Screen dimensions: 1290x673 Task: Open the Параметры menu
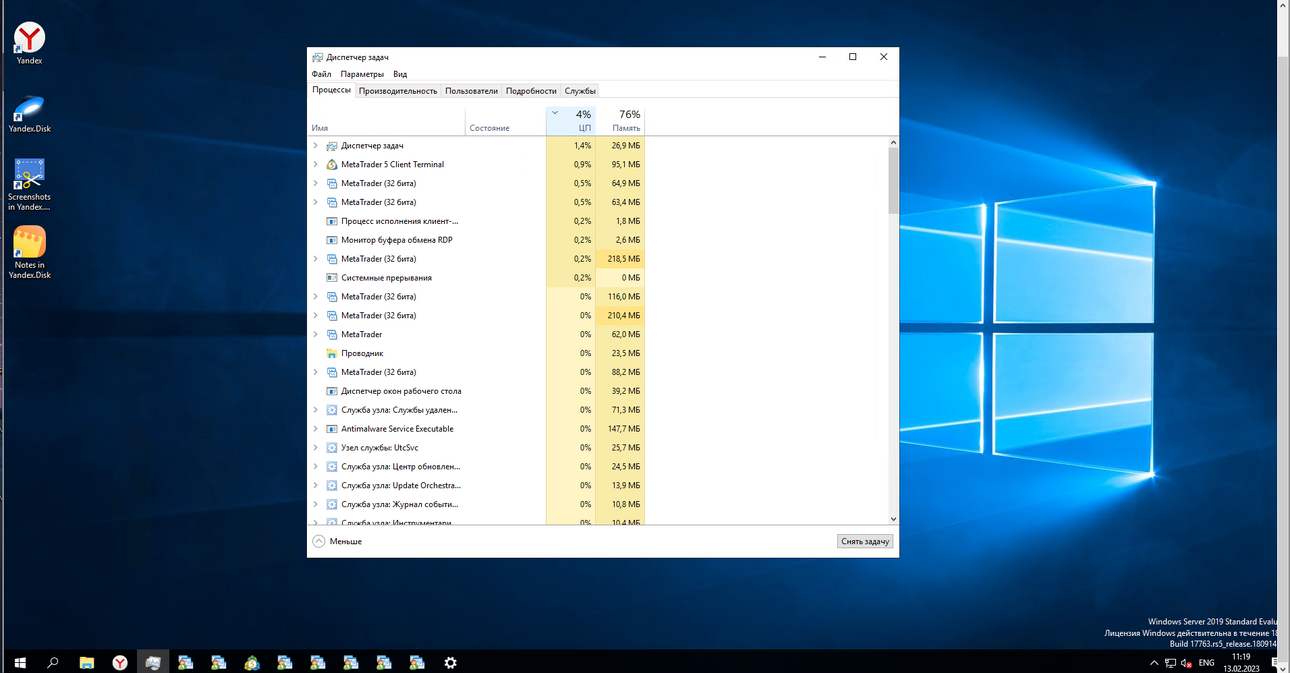[x=362, y=74]
